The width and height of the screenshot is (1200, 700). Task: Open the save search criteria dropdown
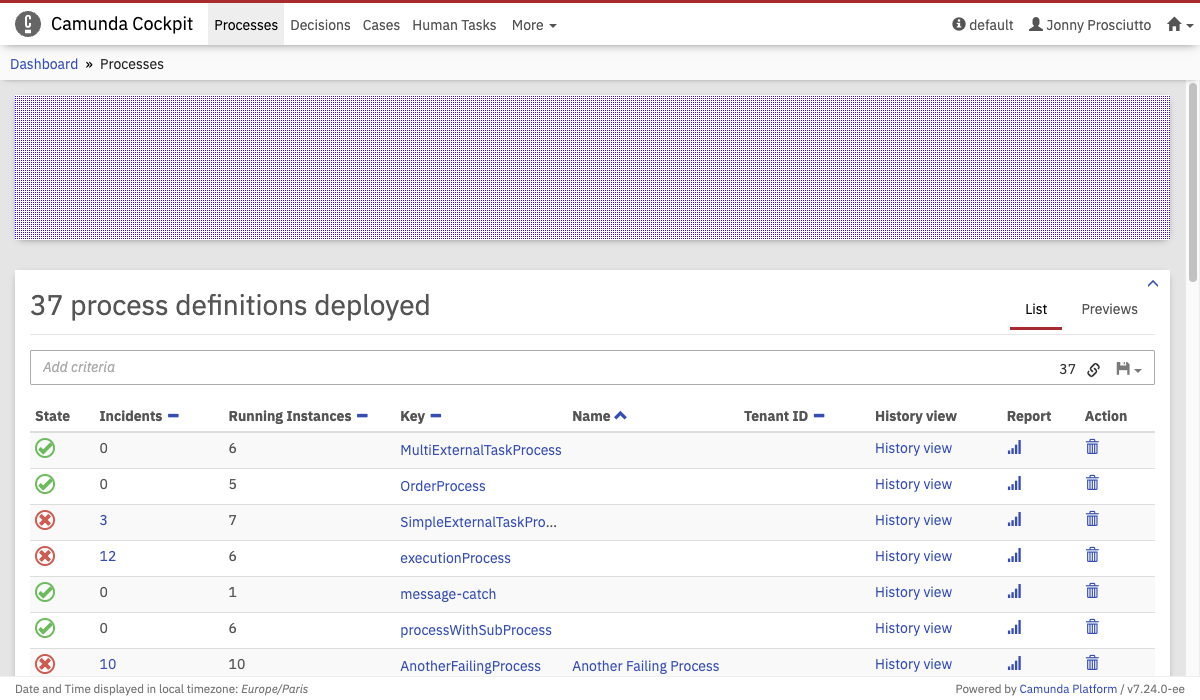coord(1128,369)
